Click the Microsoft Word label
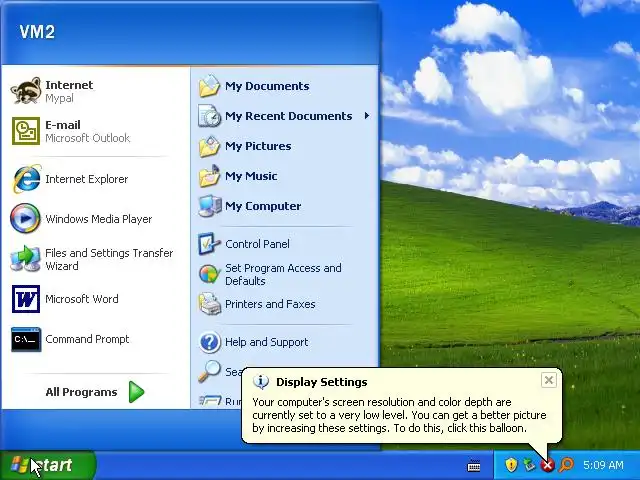This screenshot has height=480, width=640. tap(82, 299)
